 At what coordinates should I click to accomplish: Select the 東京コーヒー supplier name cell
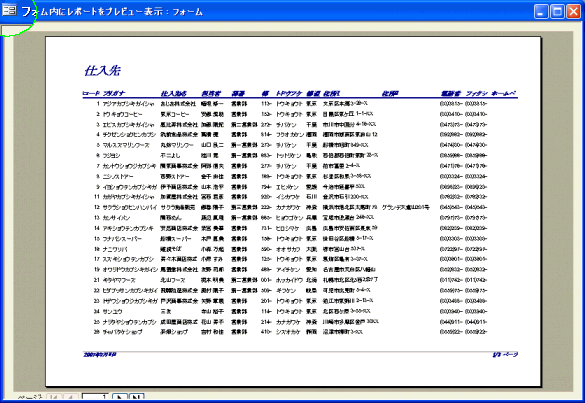175,114
